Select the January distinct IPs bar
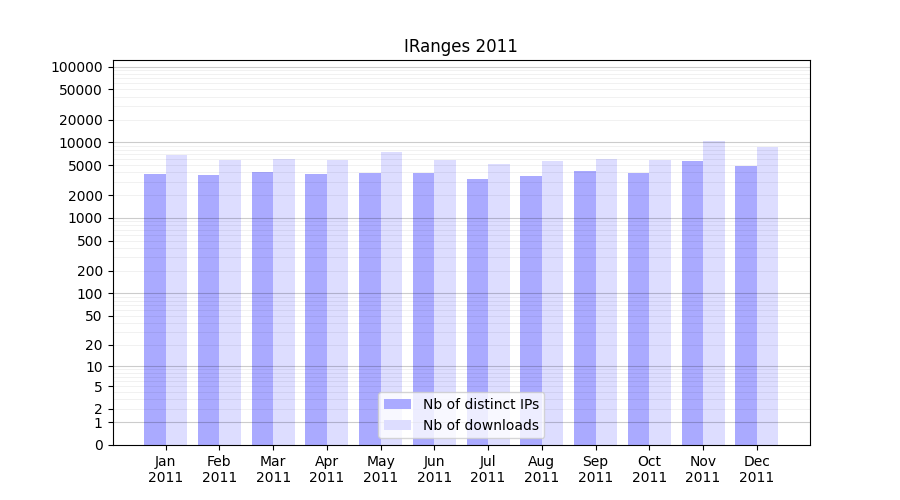Image resolution: width=900 pixels, height=500 pixels. coord(155,309)
